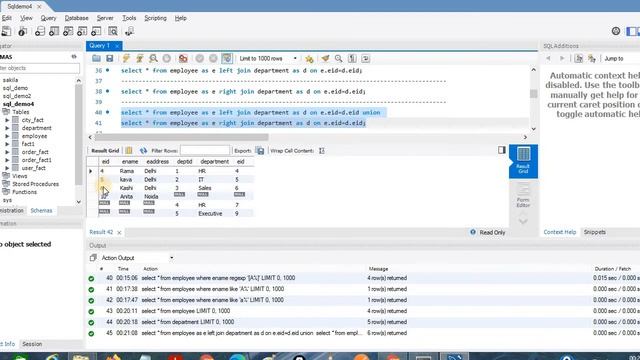Toggle stop-on-error execution button
This screenshot has width=640, height=360.
[x=183, y=58]
